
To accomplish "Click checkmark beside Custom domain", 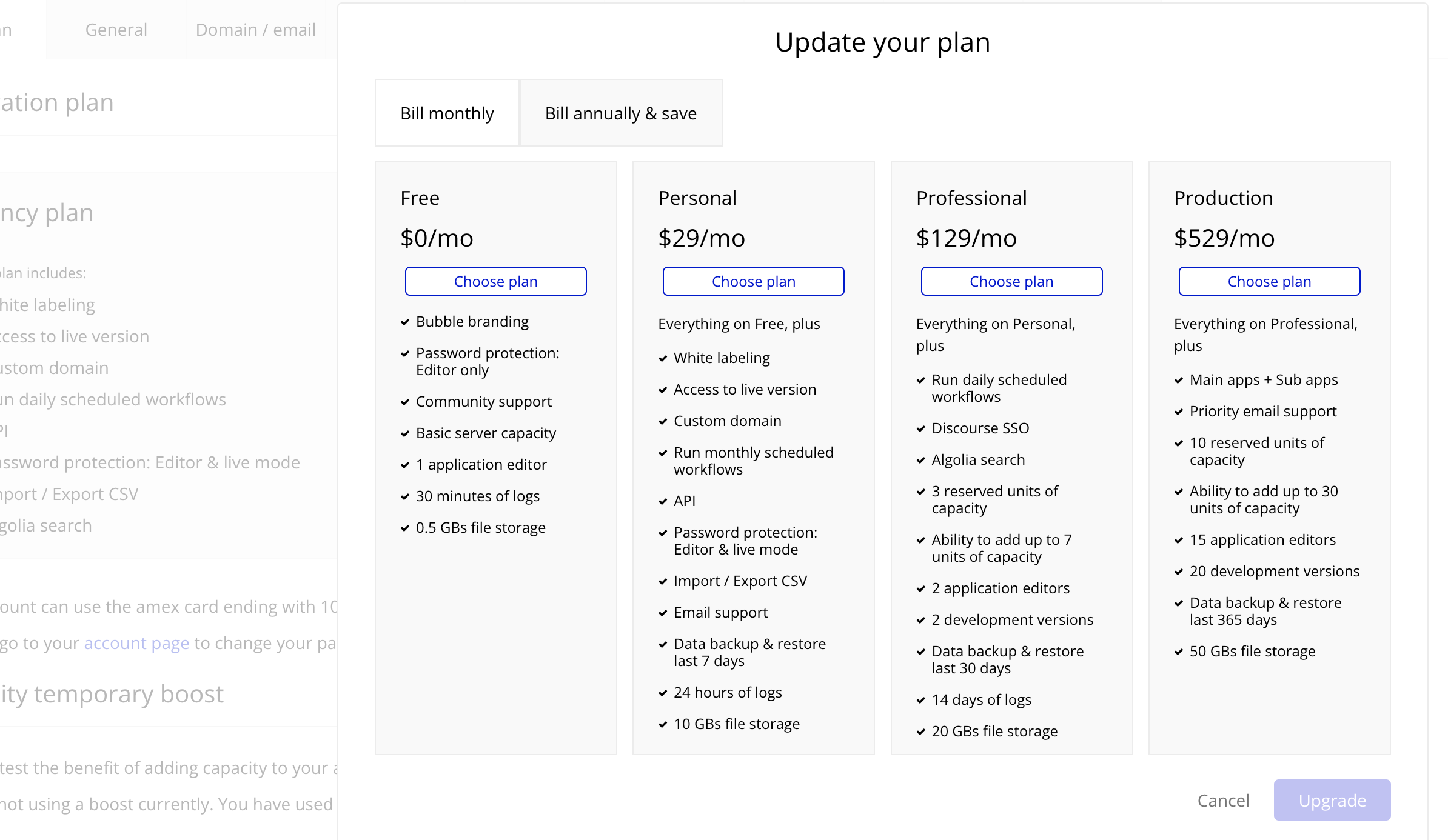I will [663, 422].
